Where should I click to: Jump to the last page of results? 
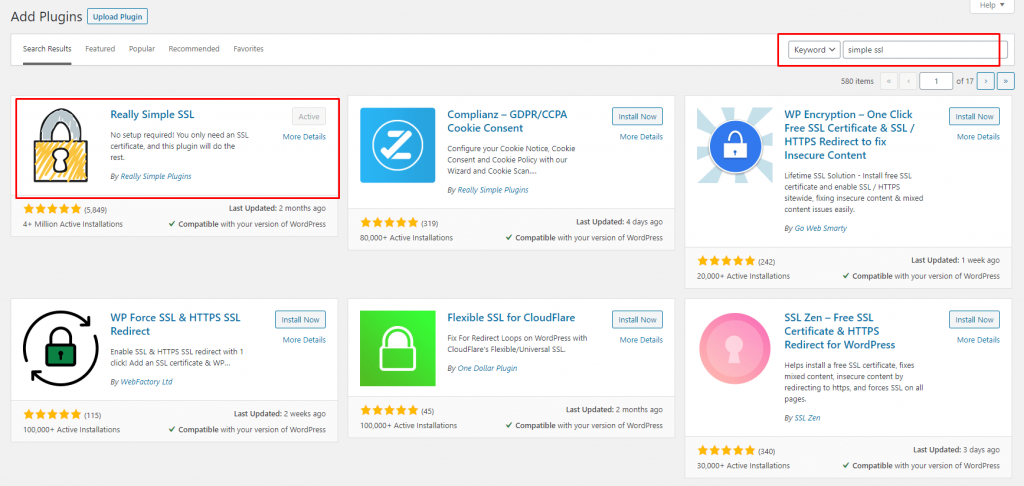point(1005,81)
